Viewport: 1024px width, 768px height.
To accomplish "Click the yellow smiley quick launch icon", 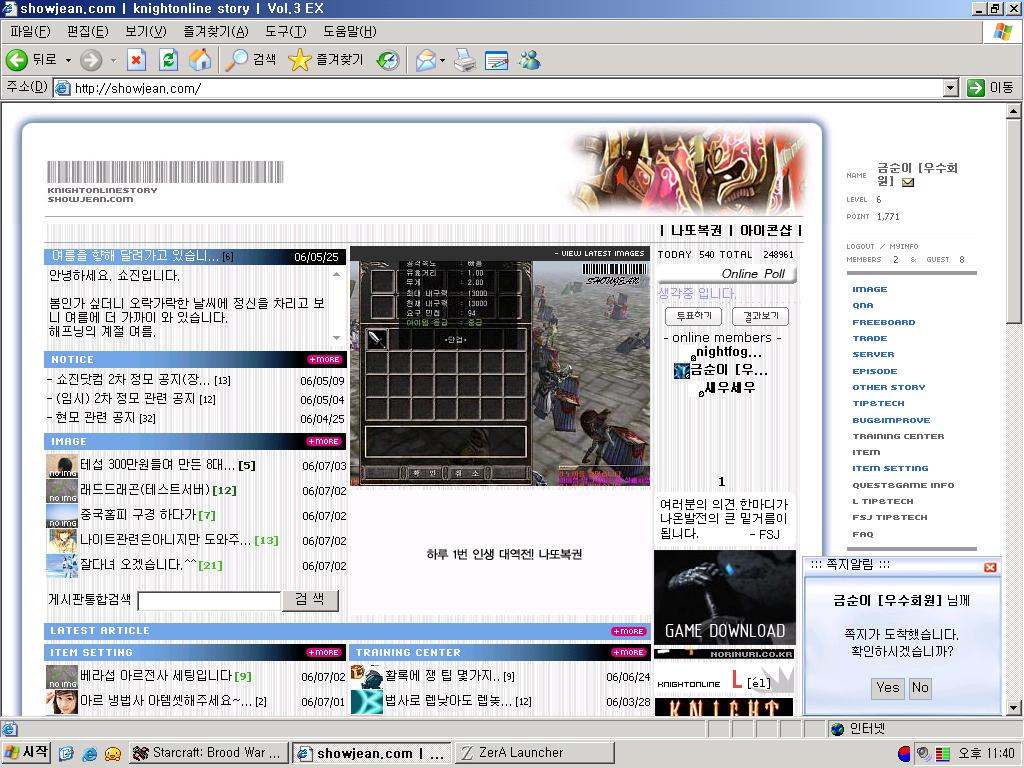I will [x=114, y=754].
